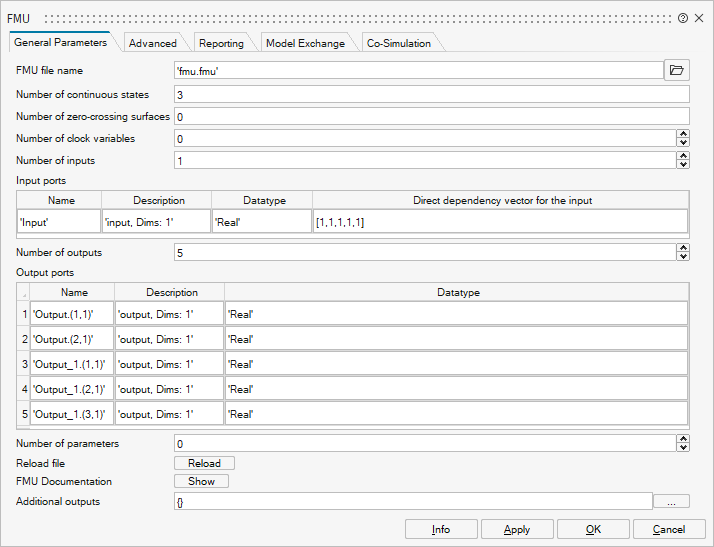This screenshot has height=547, width=714.
Task: Decrease Number of inputs value
Action: [683, 165]
